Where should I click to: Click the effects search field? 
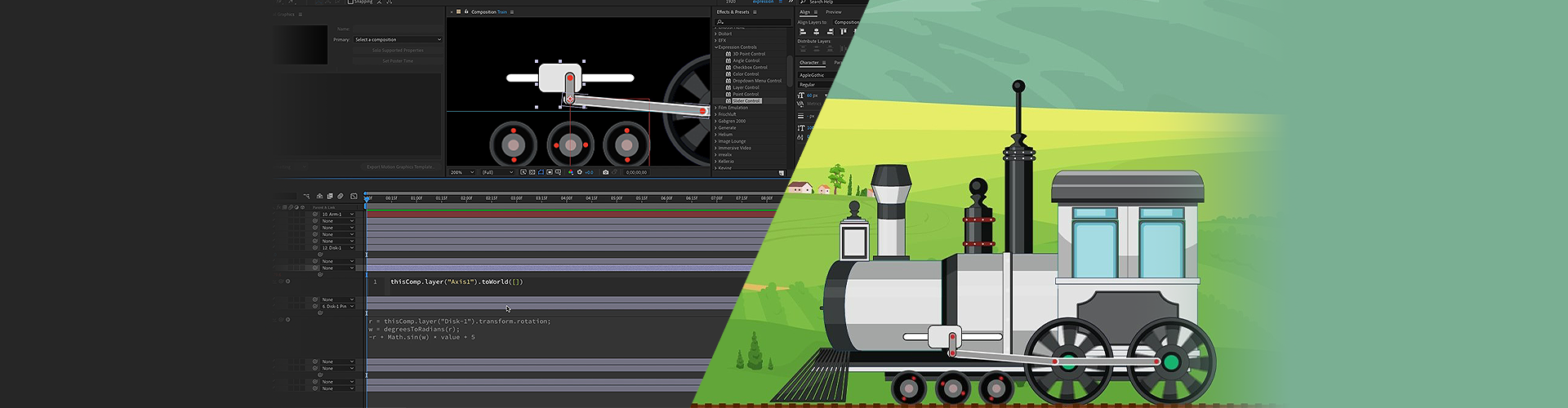(753, 22)
